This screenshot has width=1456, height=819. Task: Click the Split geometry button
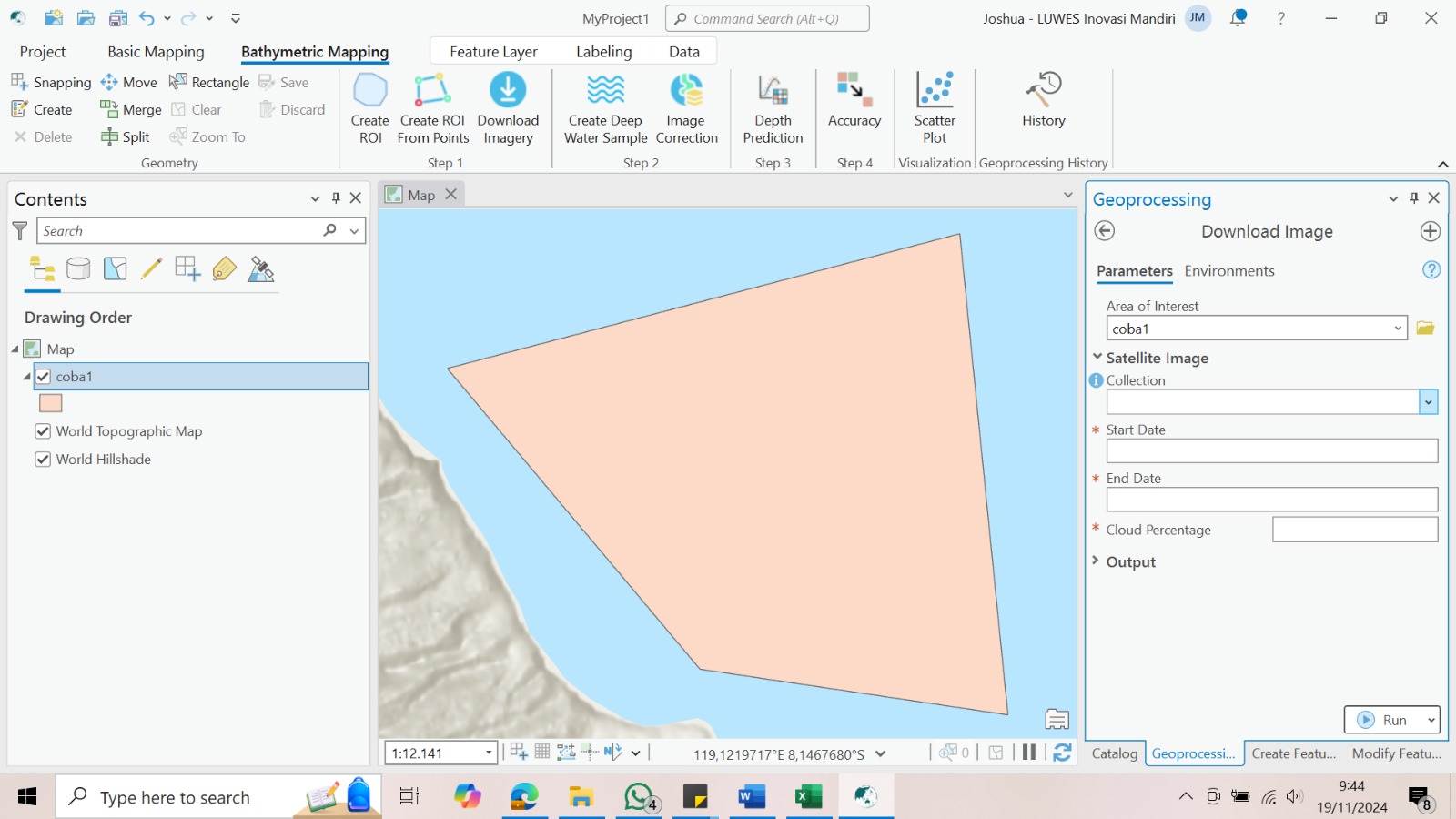pyautogui.click(x=126, y=136)
